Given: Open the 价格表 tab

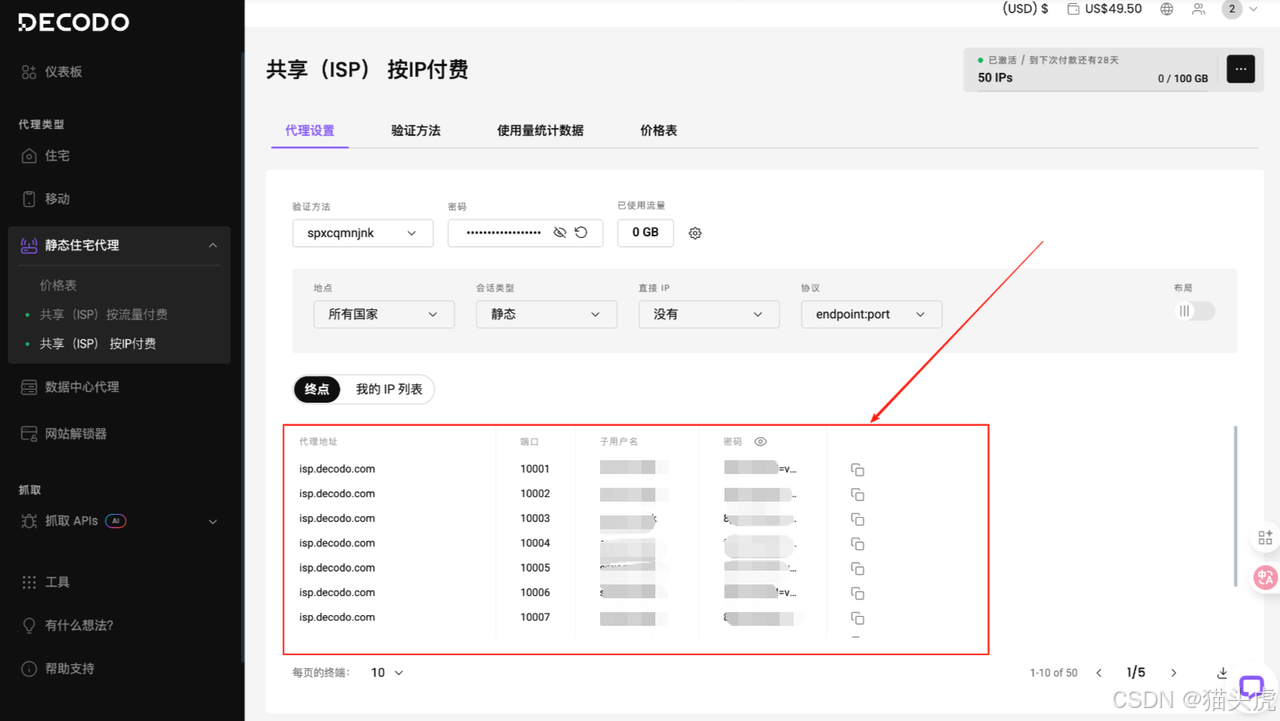Looking at the screenshot, I should click(658, 130).
